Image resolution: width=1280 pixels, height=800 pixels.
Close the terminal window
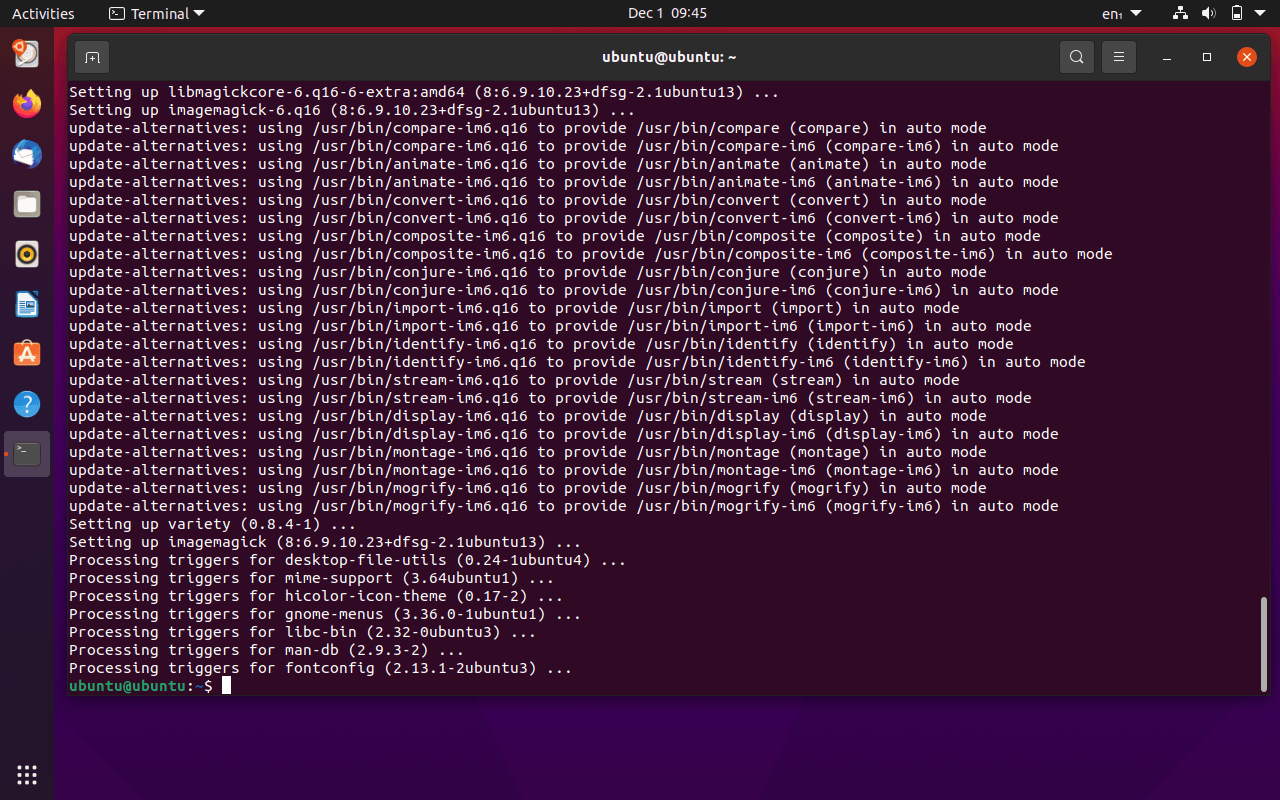coord(1247,57)
